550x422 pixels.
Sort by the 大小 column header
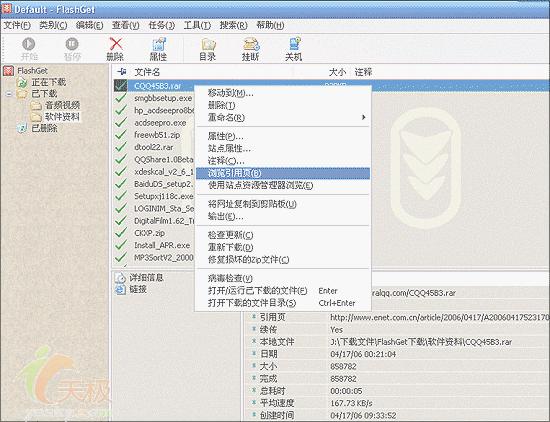337,72
